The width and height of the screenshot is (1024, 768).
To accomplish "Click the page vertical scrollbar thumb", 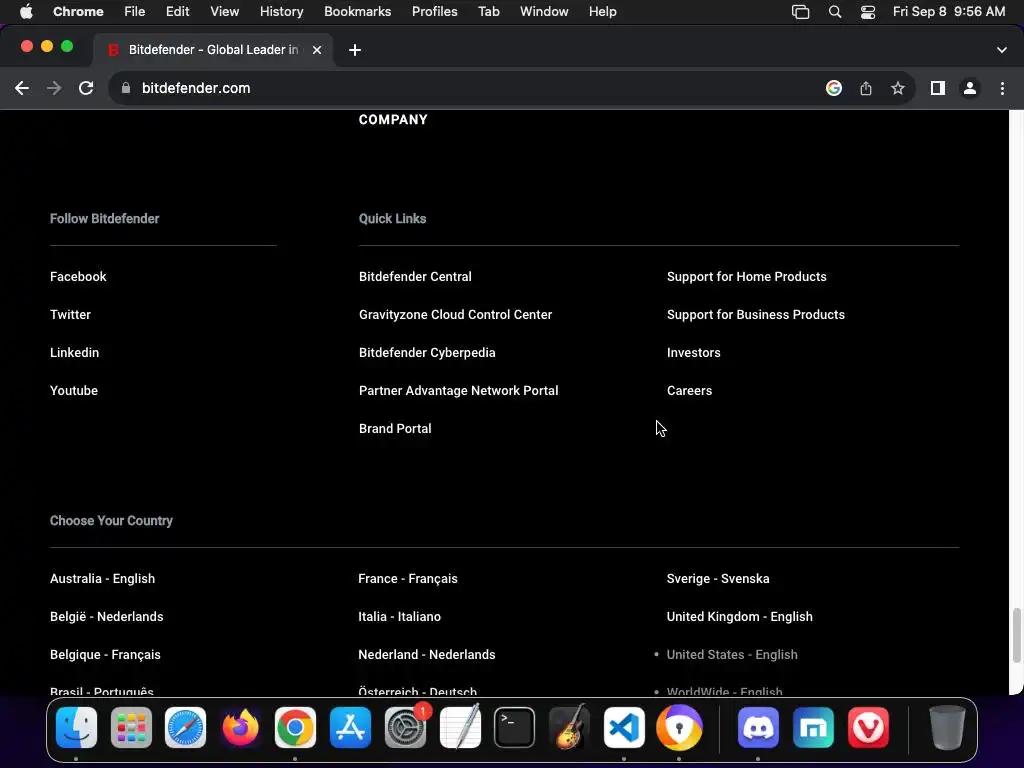I will tap(1016, 636).
